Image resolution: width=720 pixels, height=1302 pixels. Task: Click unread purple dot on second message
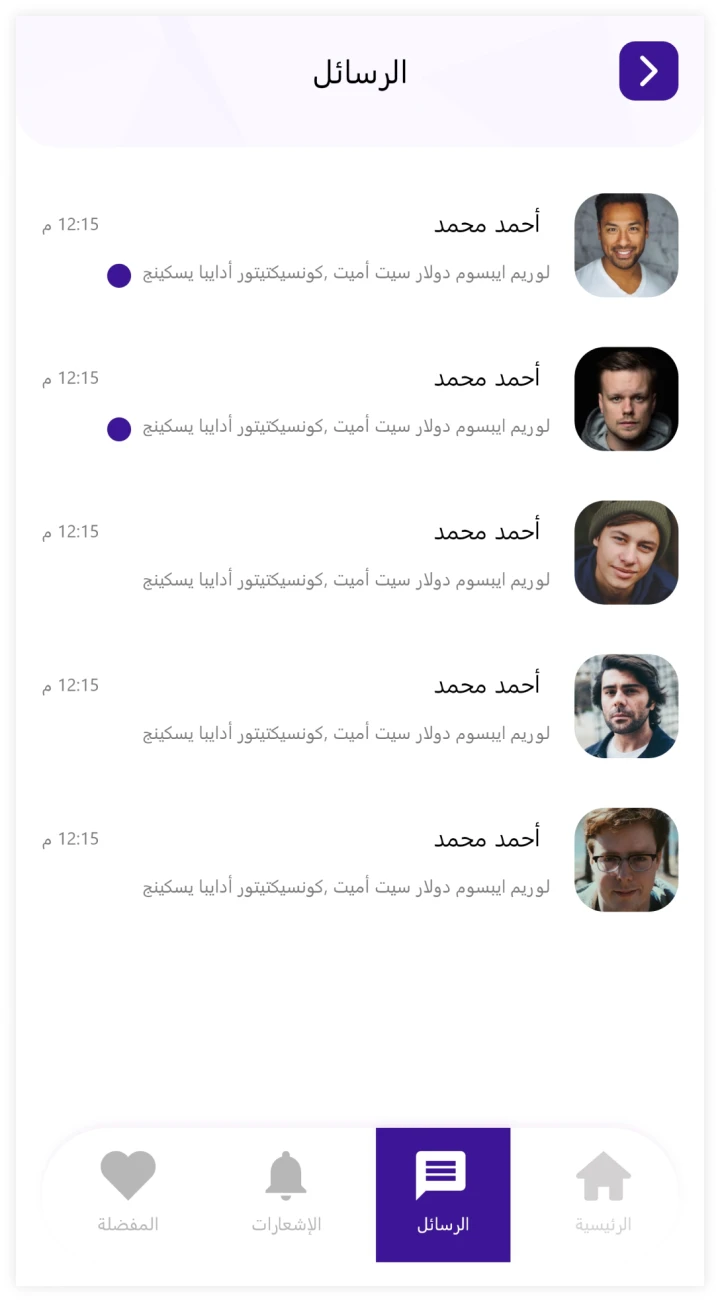click(119, 429)
